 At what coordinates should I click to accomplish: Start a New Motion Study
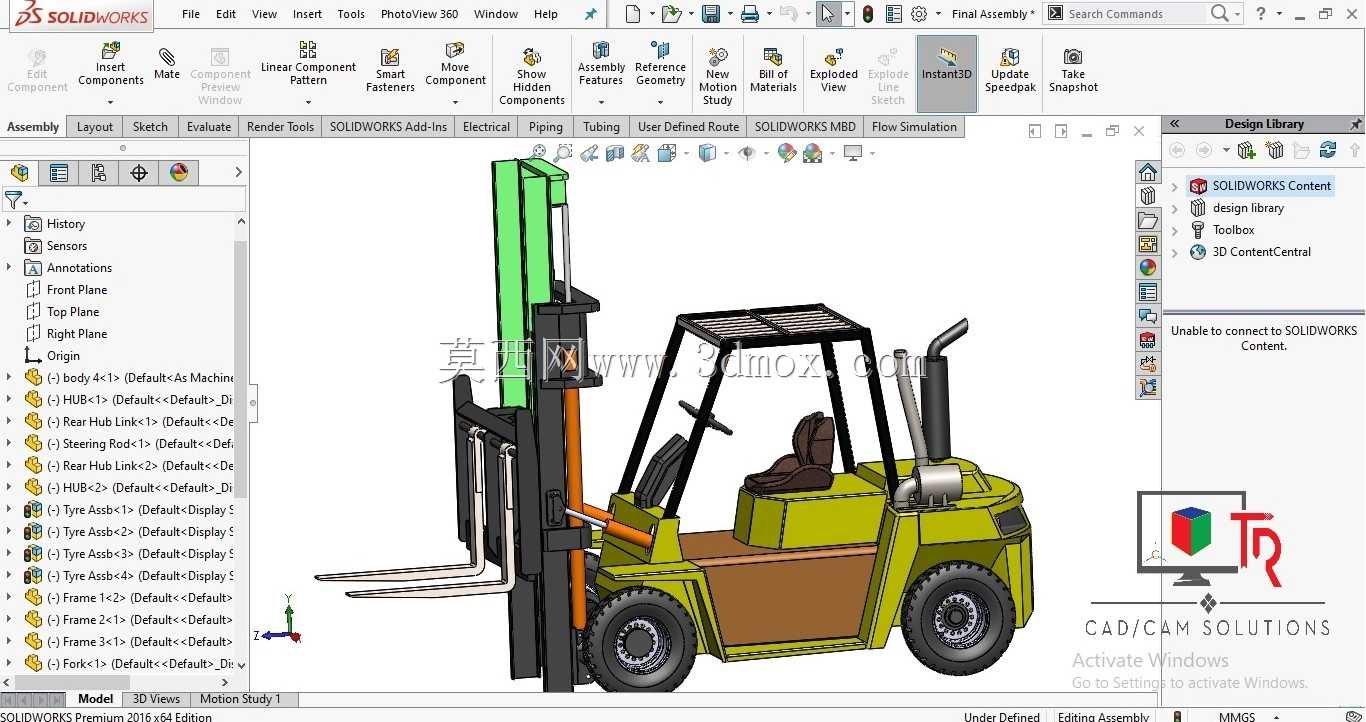point(718,76)
